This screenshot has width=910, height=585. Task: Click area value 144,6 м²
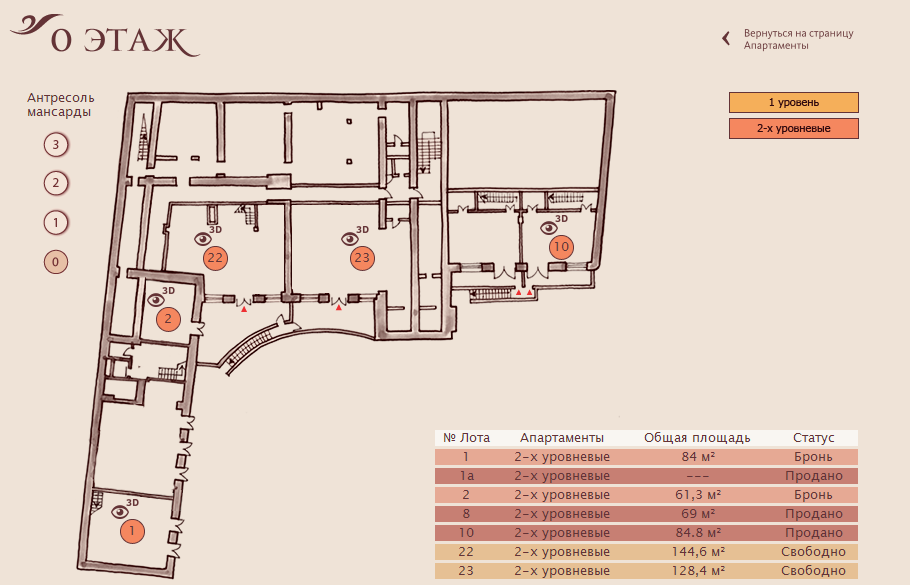(698, 552)
